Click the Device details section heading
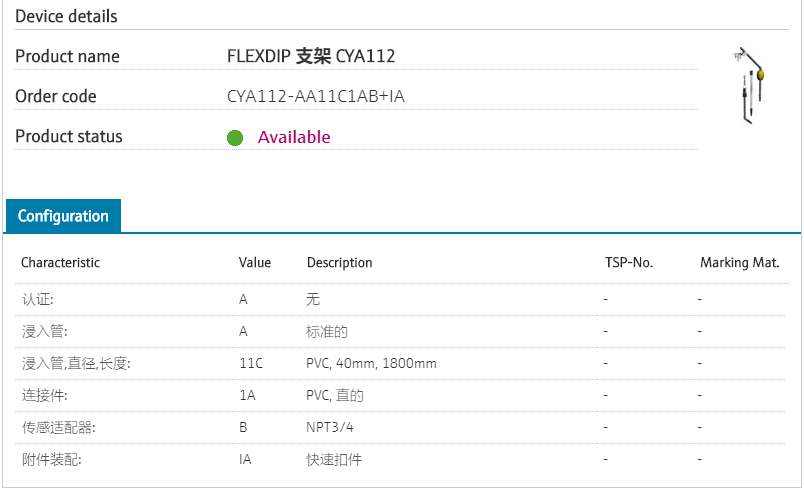Screen dimensions: 804x489 [66, 17]
